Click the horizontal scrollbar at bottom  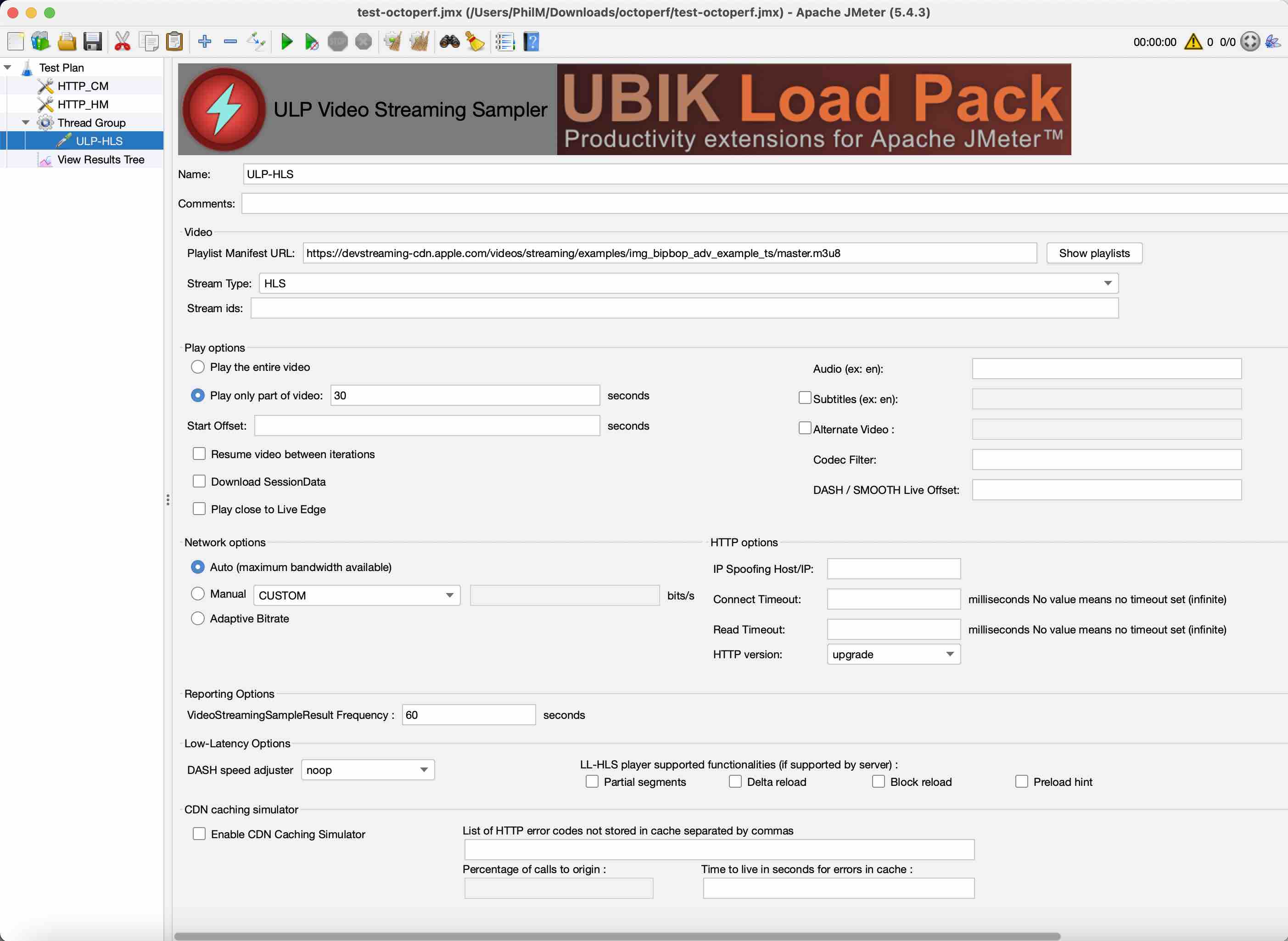[x=617, y=936]
